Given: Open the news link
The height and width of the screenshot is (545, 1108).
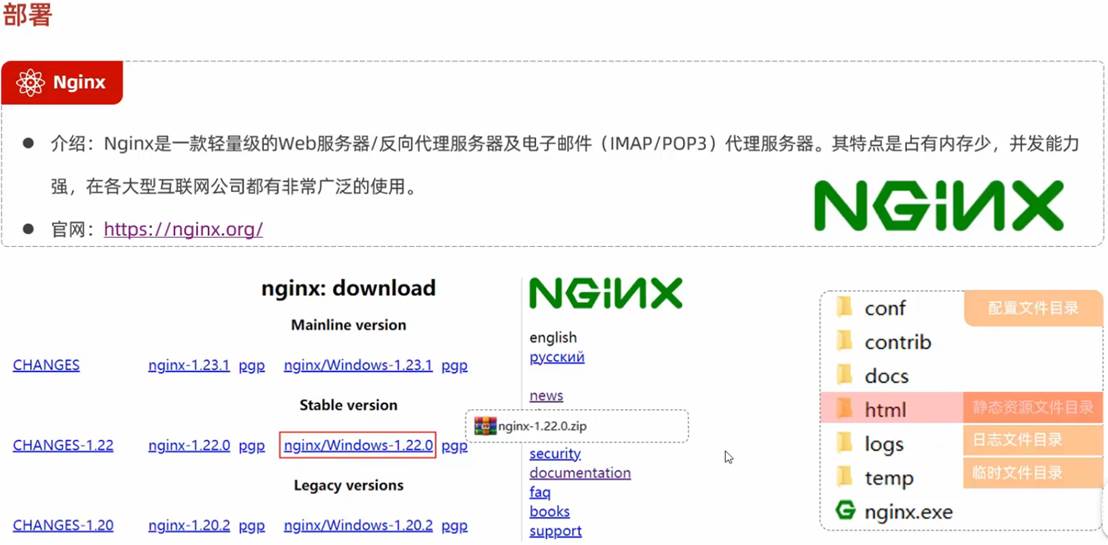Looking at the screenshot, I should coord(546,395).
